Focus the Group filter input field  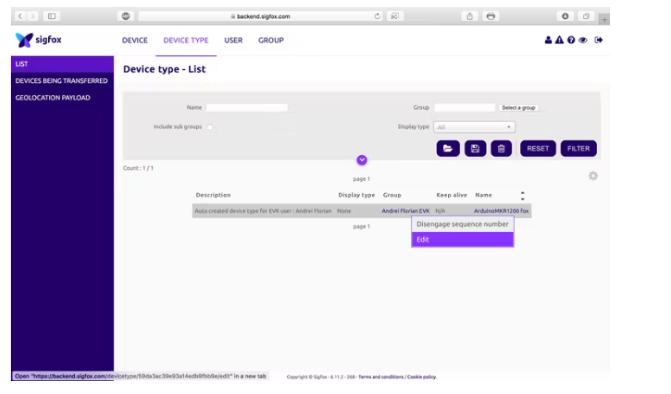pyautogui.click(x=465, y=108)
